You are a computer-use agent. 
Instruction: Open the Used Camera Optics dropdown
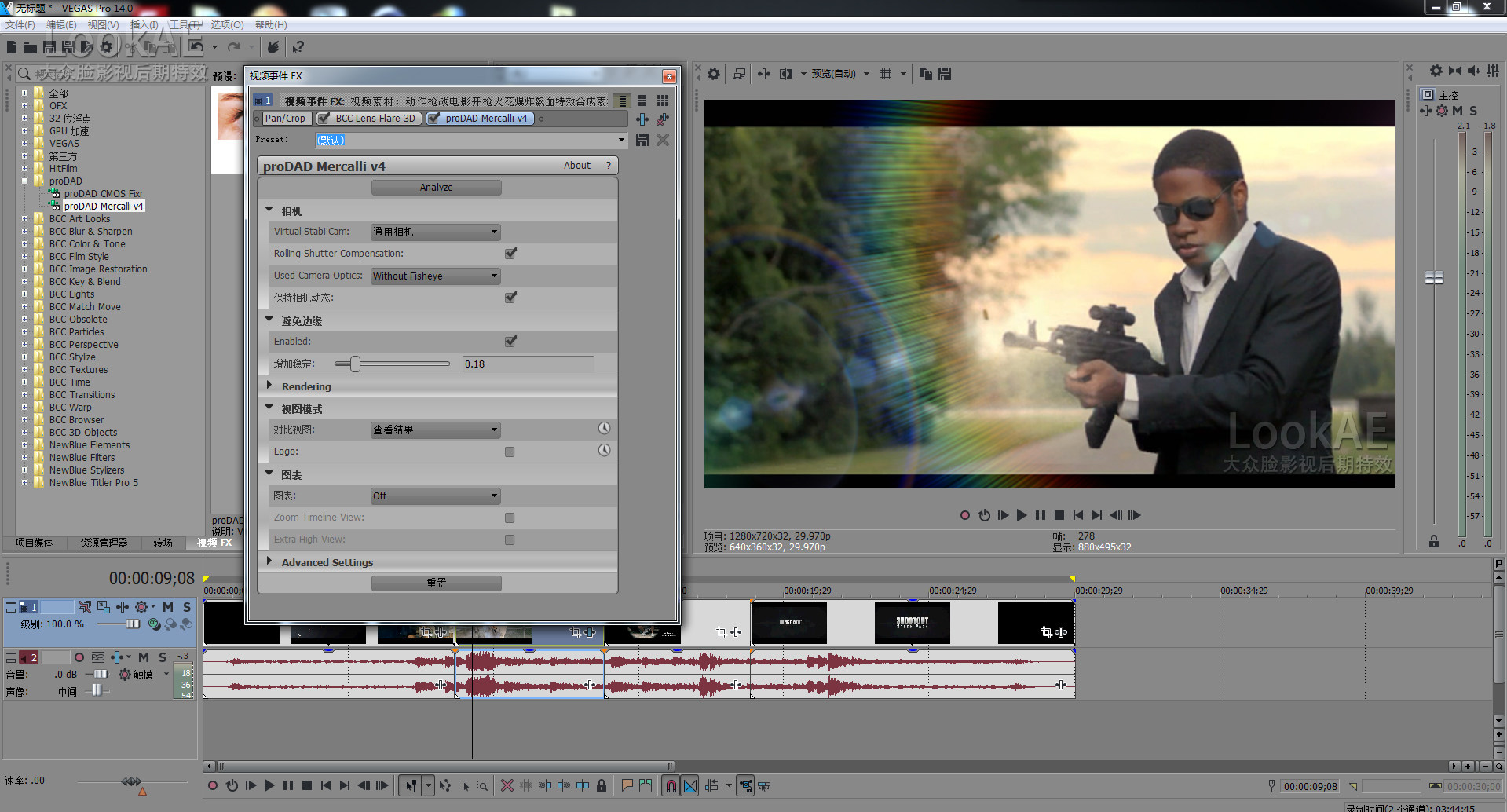coord(436,276)
